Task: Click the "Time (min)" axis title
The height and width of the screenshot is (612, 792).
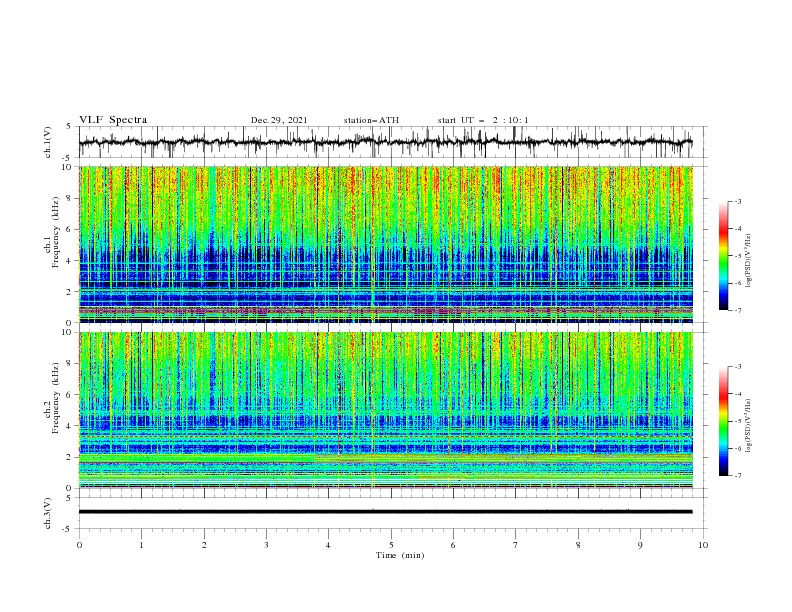Action: 400,555
